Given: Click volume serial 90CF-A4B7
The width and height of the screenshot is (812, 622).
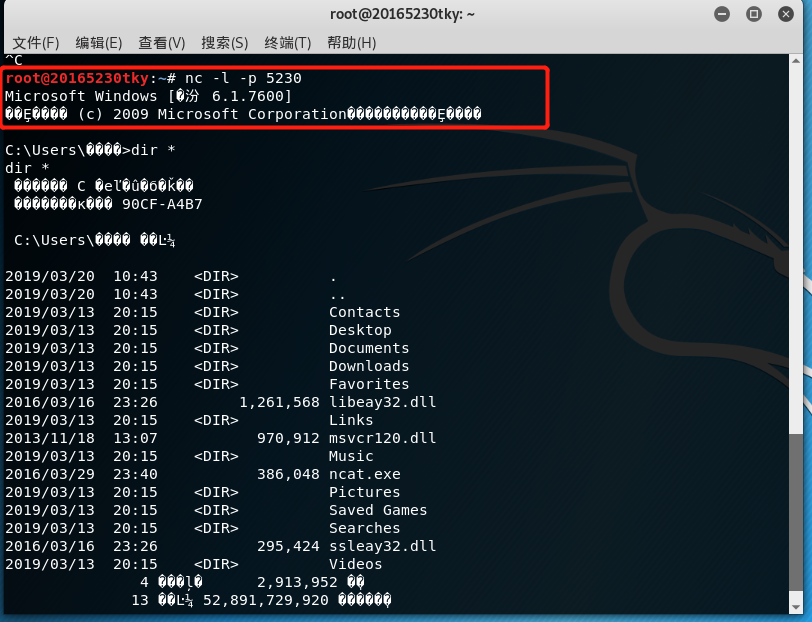Looking at the screenshot, I should [162, 204].
